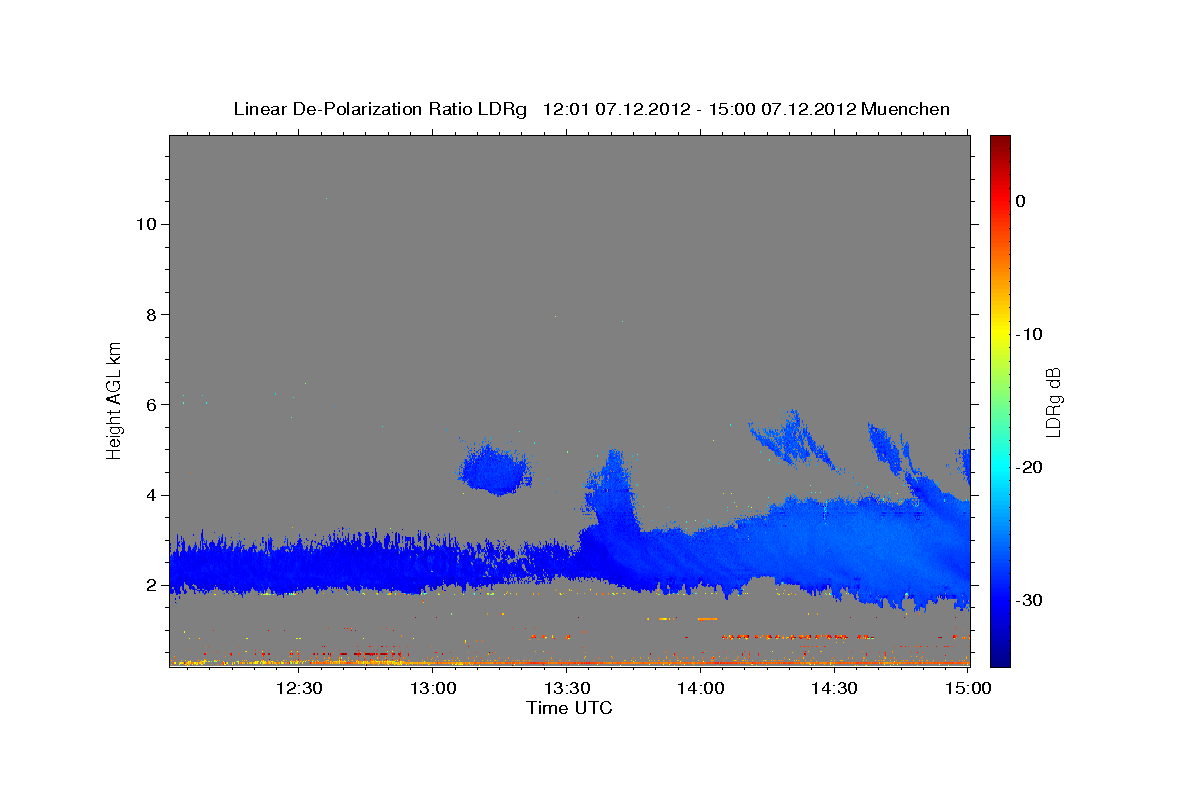Click the 'Time UTC' axis label
Viewport: 1200px width, 800px height.
click(569, 708)
